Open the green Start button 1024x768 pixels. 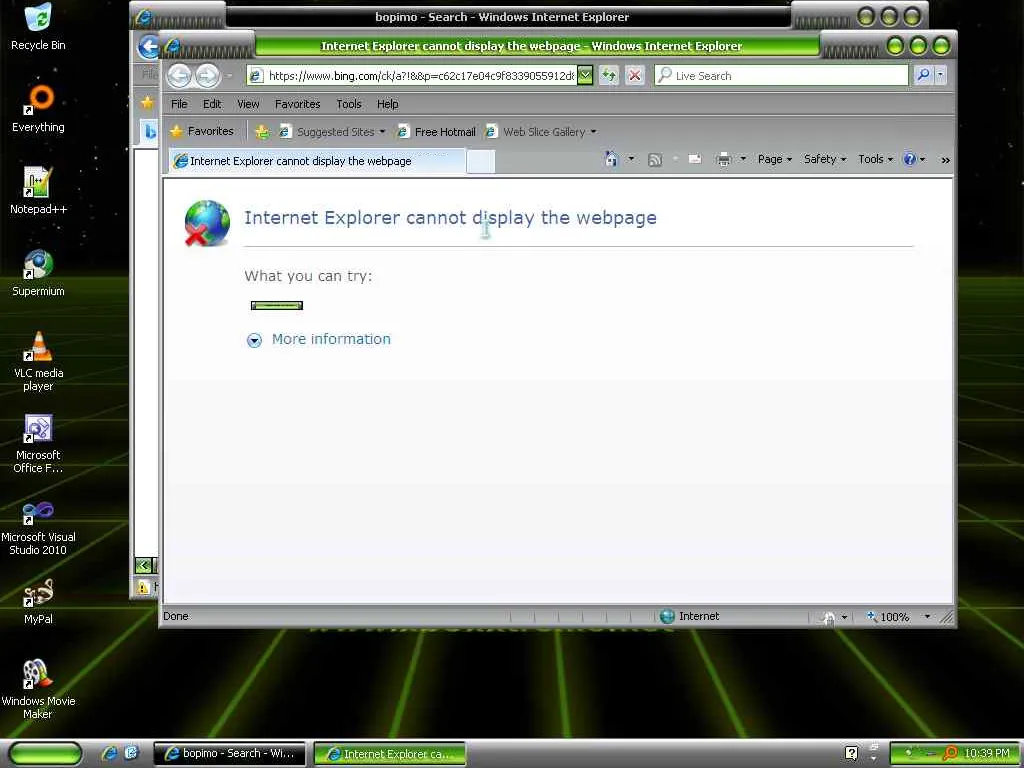click(44, 753)
